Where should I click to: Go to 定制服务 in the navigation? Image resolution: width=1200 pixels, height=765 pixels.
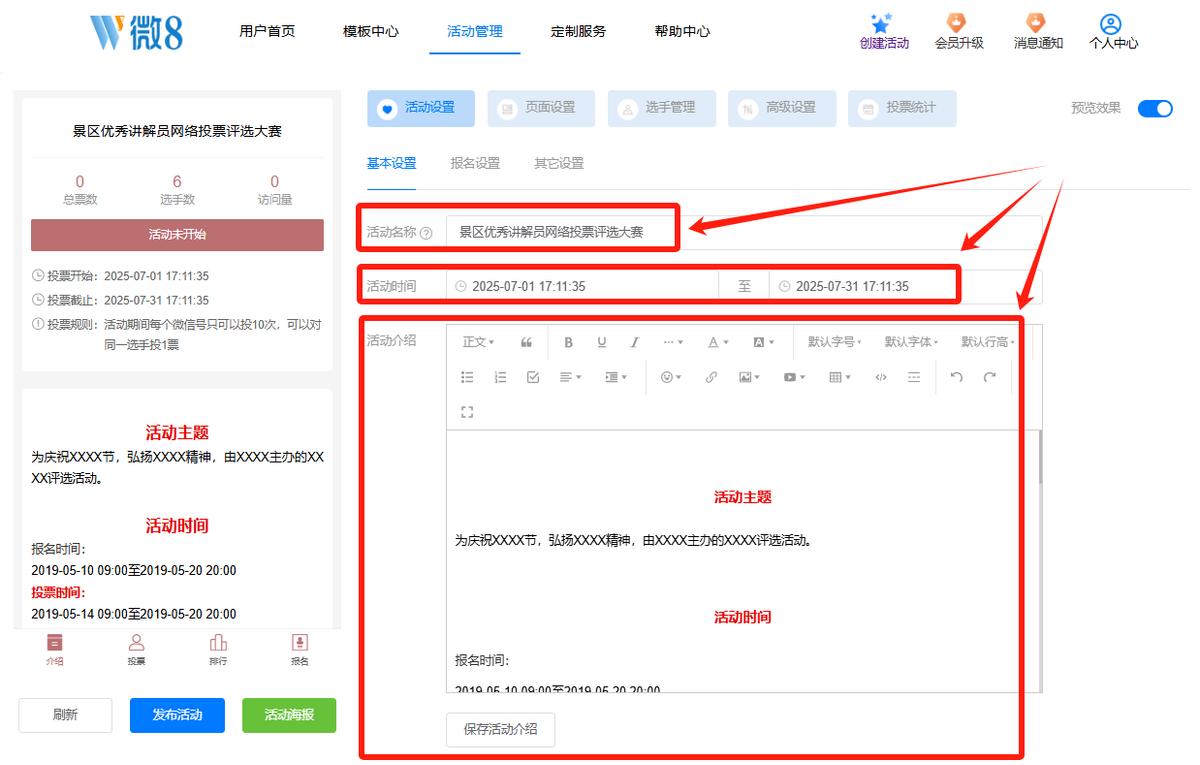pos(578,31)
